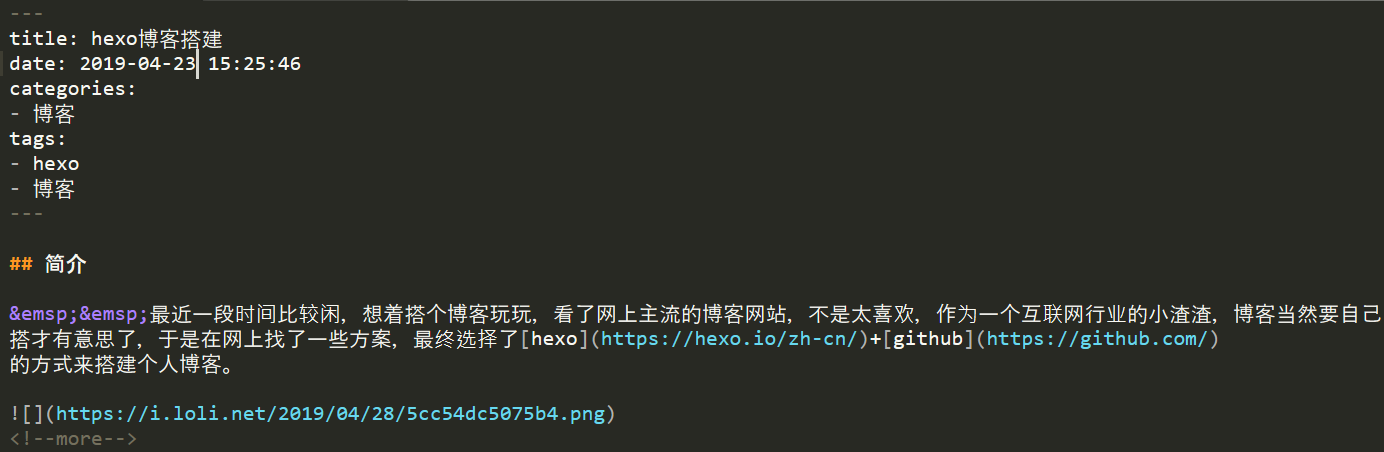Click the "<!--more-->" comment line

click(73, 439)
